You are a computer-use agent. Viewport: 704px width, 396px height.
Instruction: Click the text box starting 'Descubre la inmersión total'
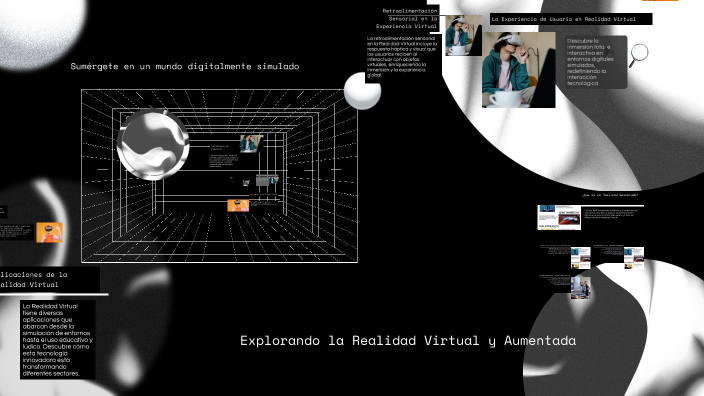595,62
